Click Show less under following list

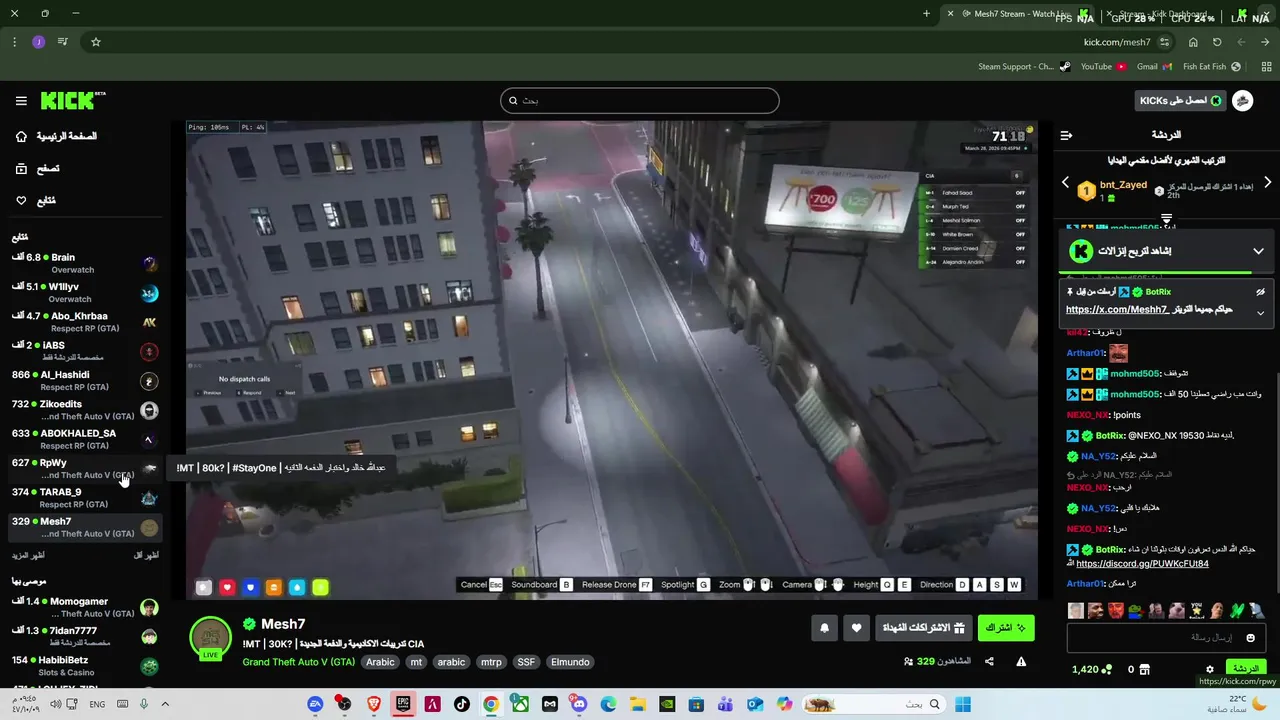coord(146,555)
